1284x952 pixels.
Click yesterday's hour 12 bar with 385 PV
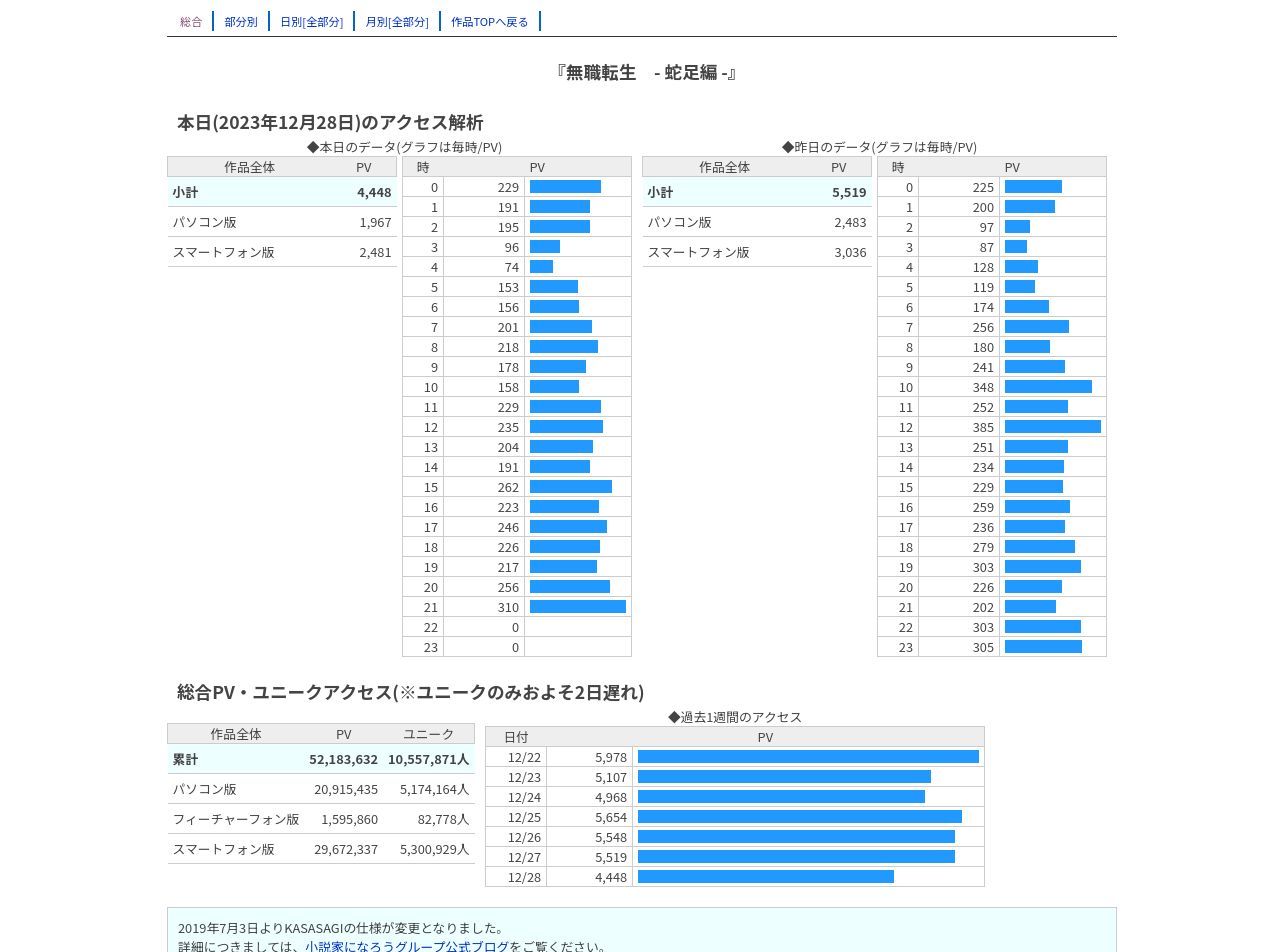coord(1053,427)
